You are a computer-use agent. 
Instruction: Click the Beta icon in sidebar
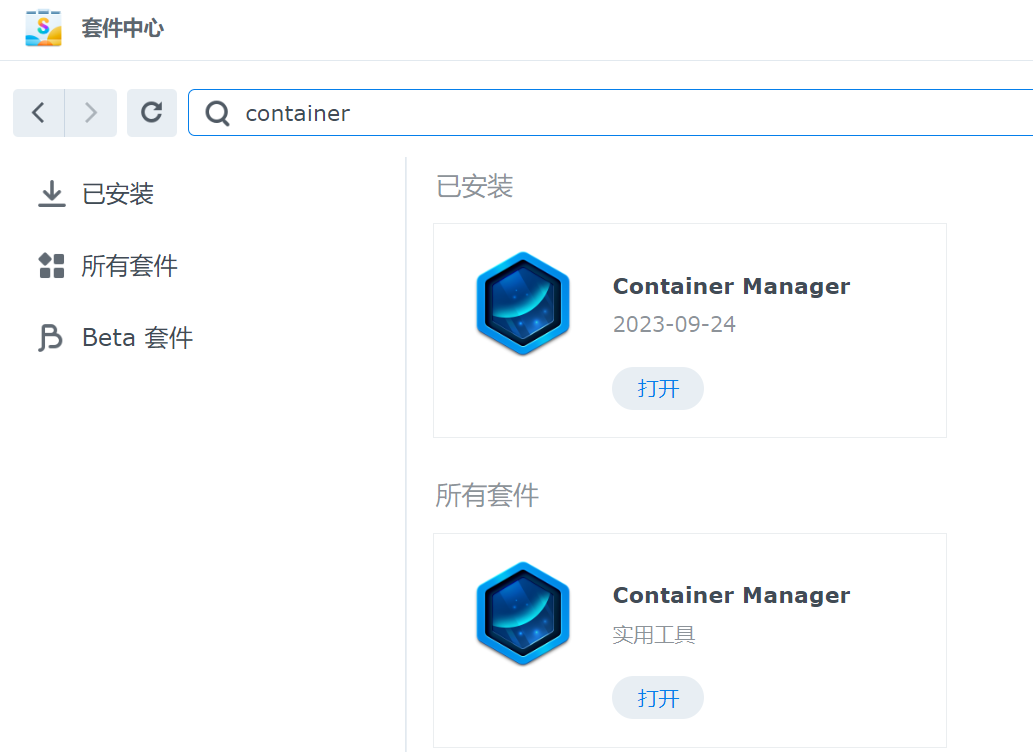point(50,338)
